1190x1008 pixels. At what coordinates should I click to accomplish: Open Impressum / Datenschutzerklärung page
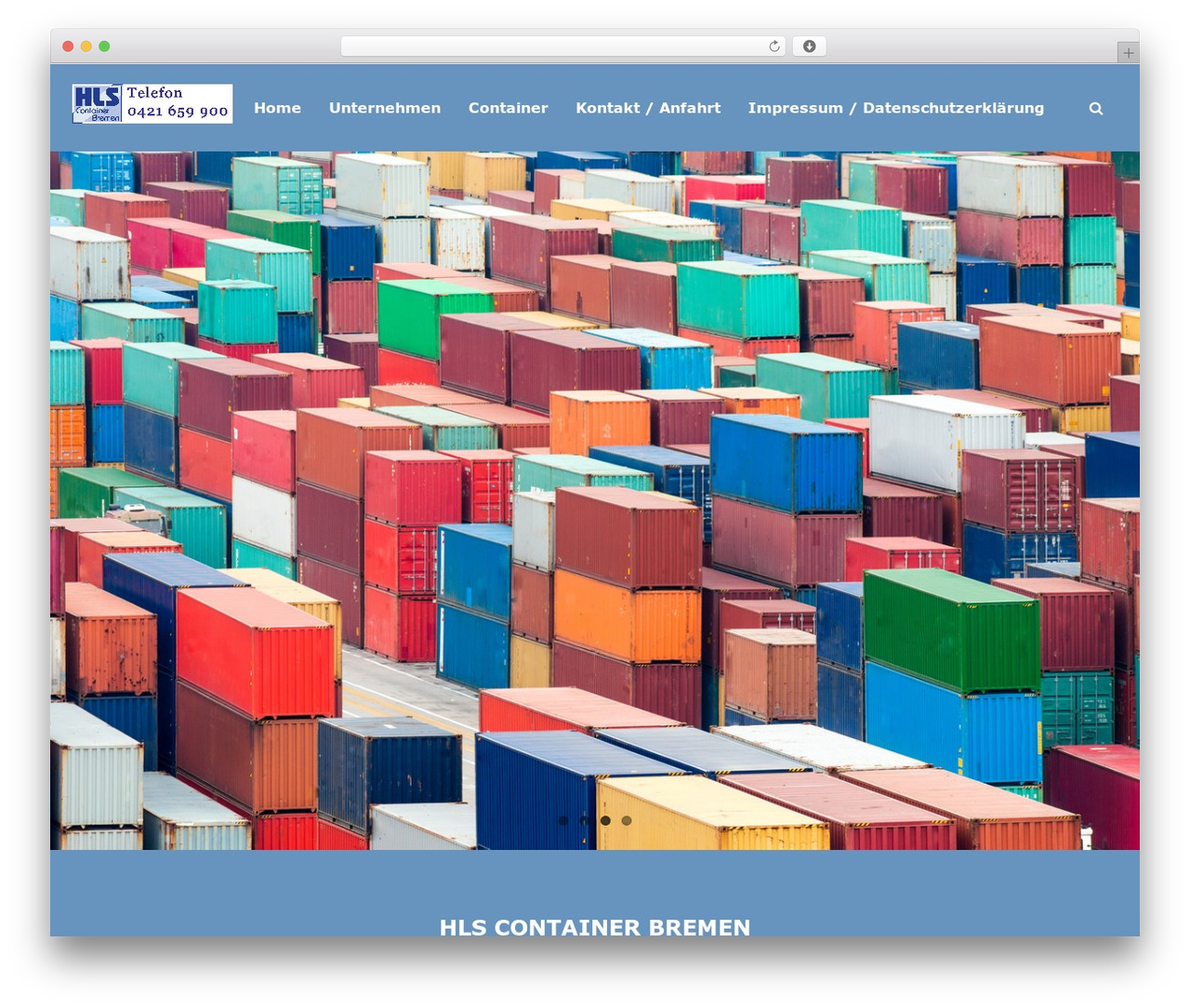[x=896, y=108]
